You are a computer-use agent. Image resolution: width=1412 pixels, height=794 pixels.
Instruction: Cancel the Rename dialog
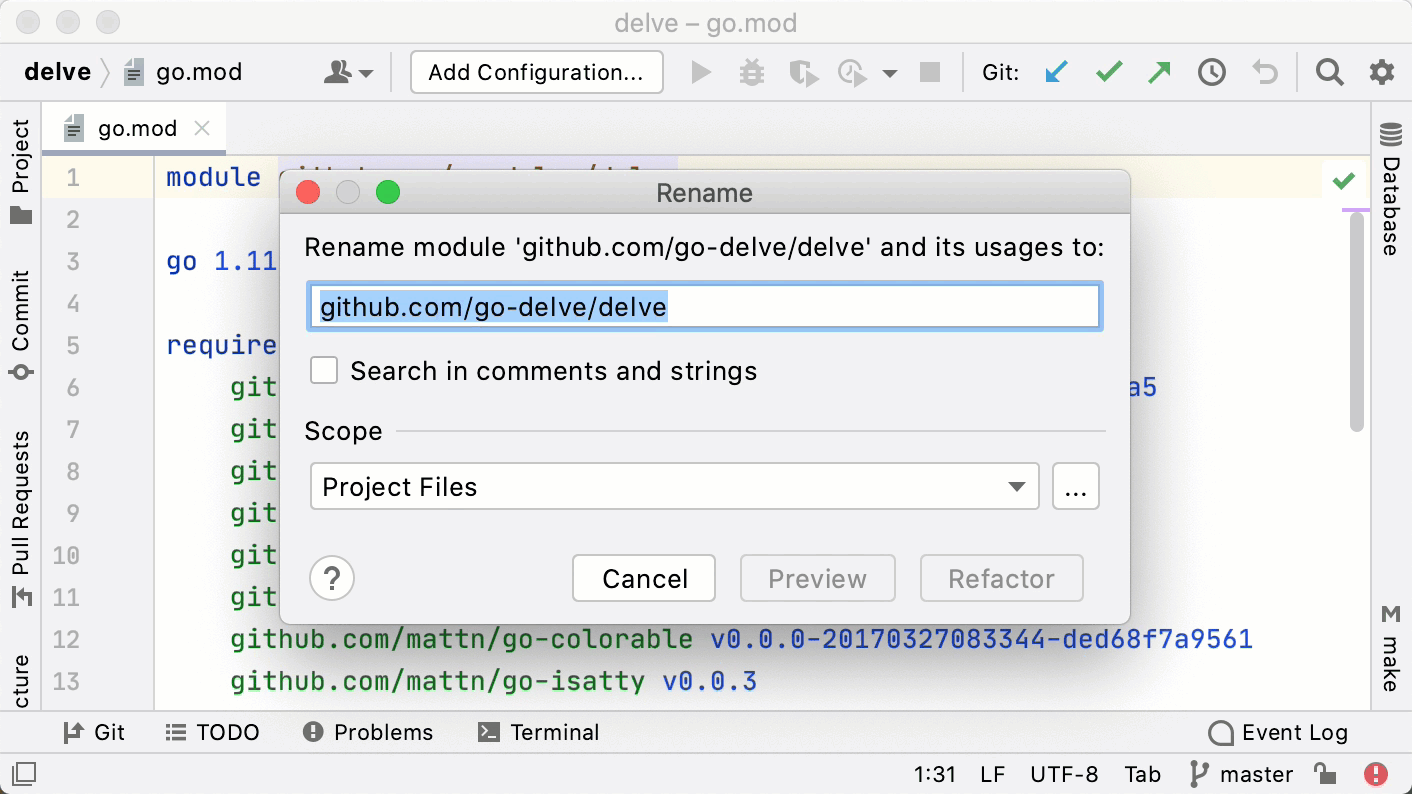coord(643,578)
